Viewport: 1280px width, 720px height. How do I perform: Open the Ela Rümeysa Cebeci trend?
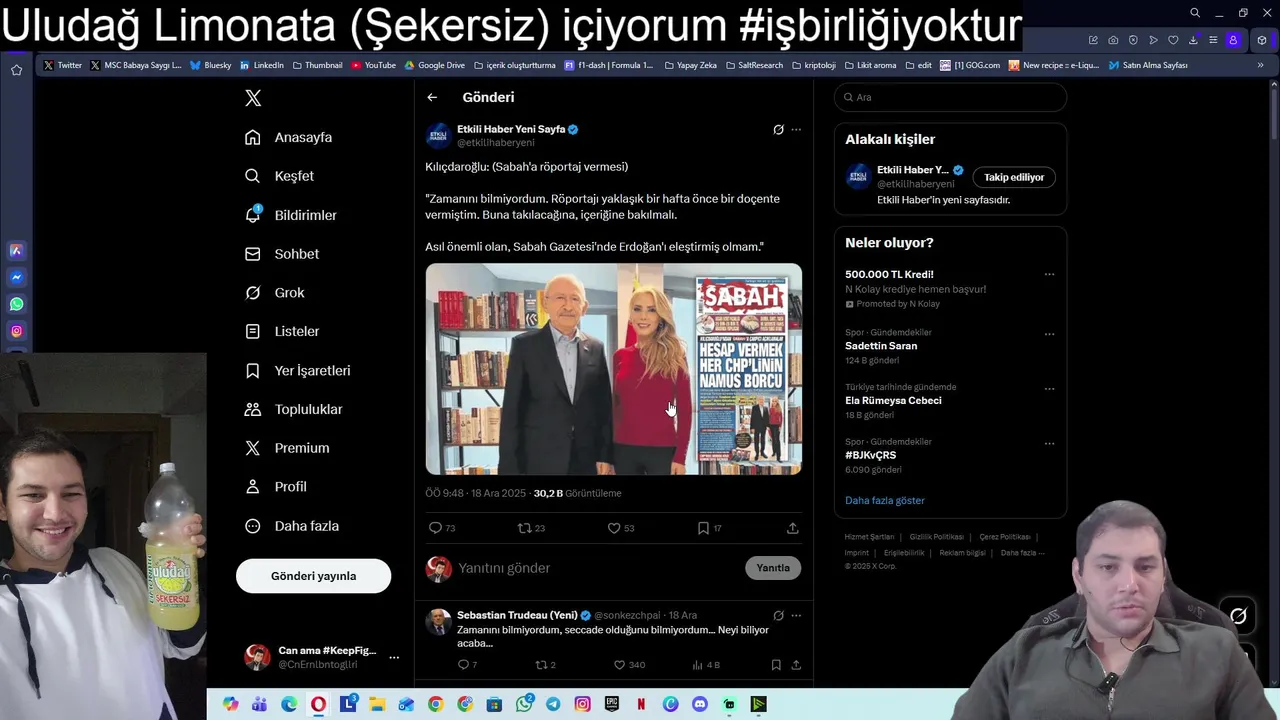(893, 401)
